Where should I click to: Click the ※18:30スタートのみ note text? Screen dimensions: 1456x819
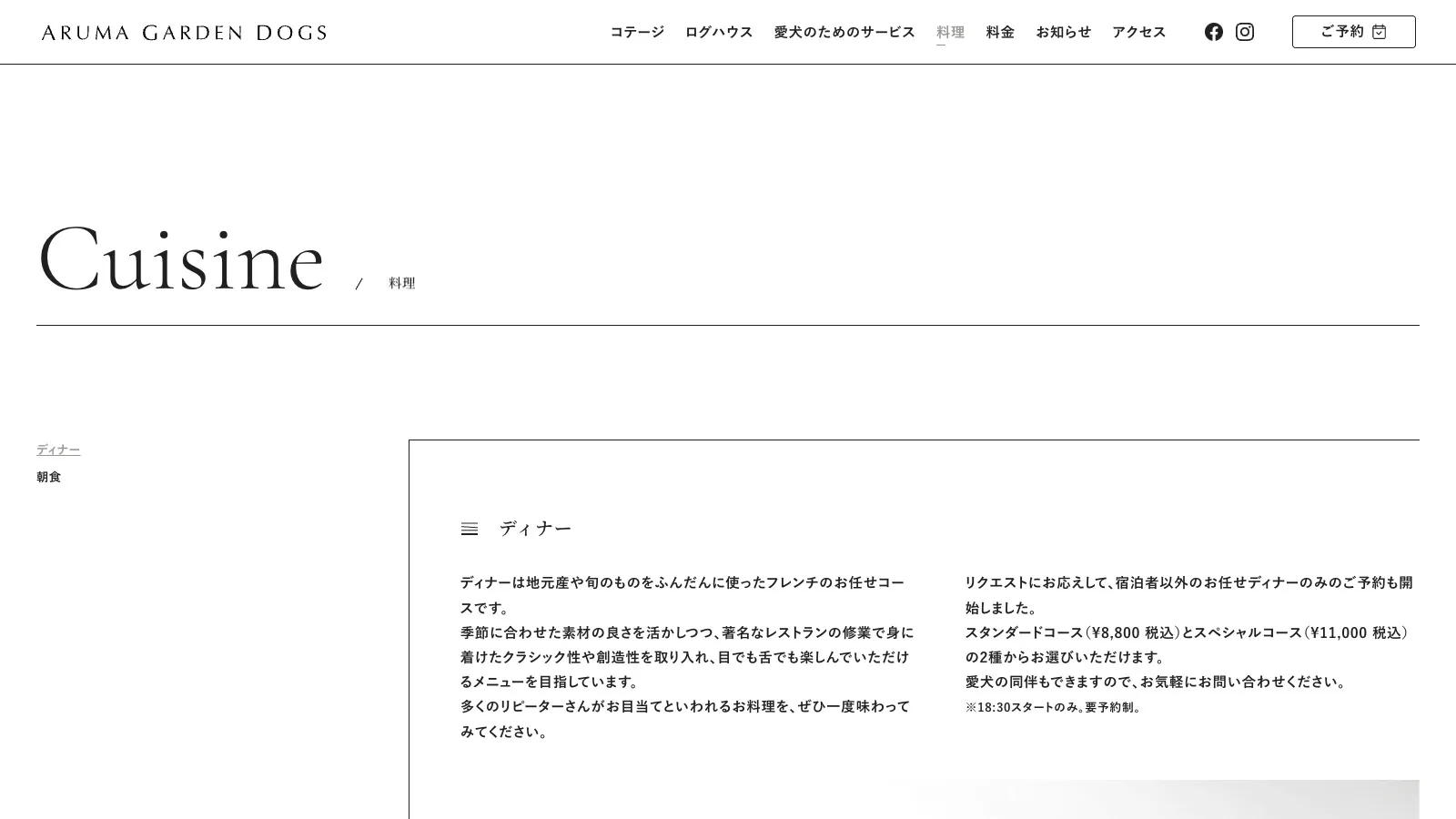click(1053, 707)
